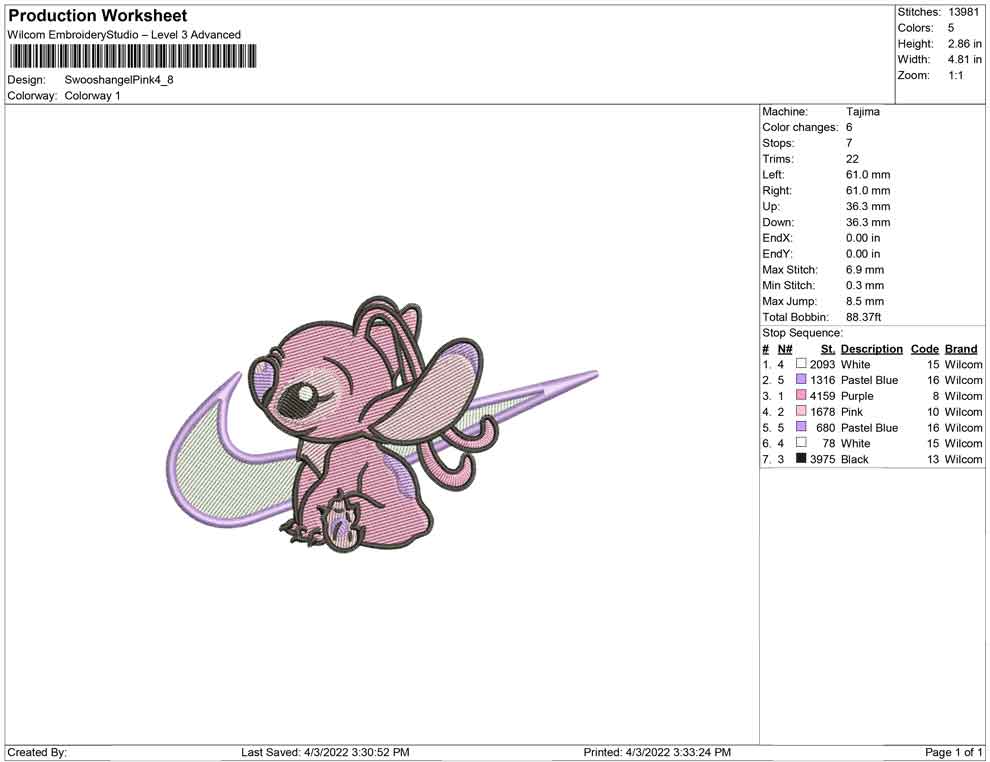Click the Down value '36.3 mm'
The height and width of the screenshot is (762, 990).
868,222
